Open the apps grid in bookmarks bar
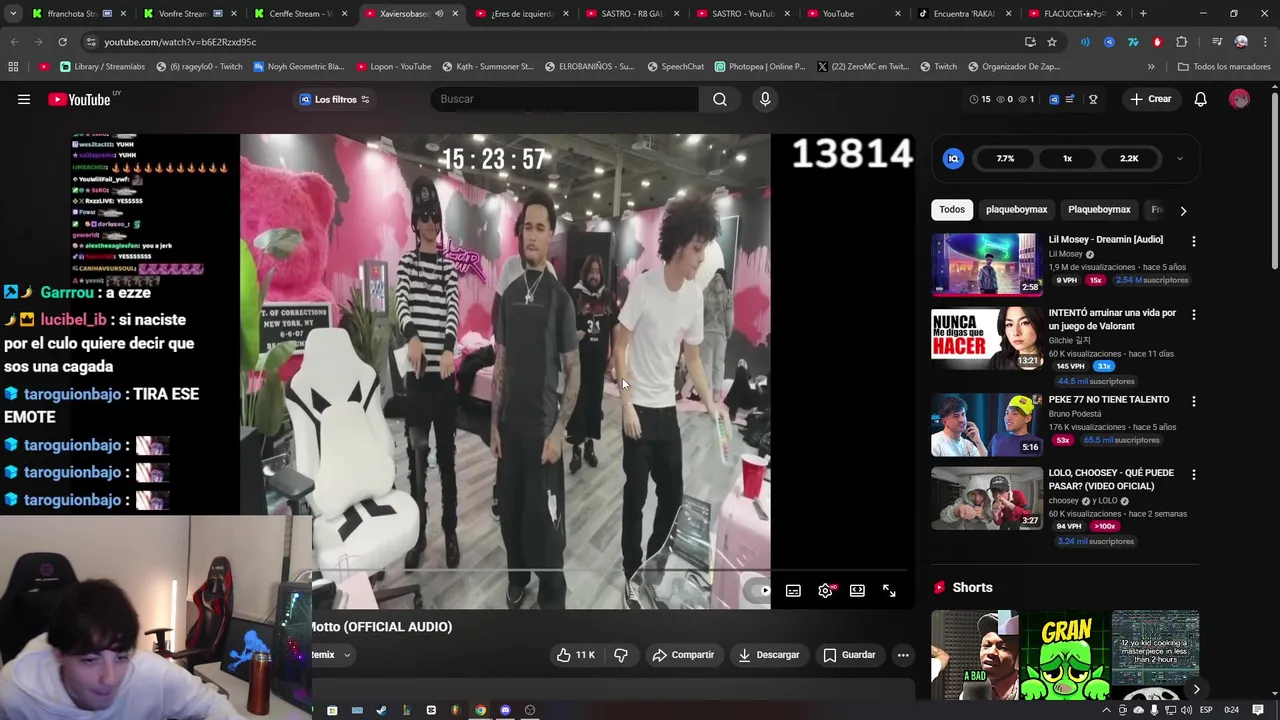The width and height of the screenshot is (1280, 720). (x=13, y=67)
